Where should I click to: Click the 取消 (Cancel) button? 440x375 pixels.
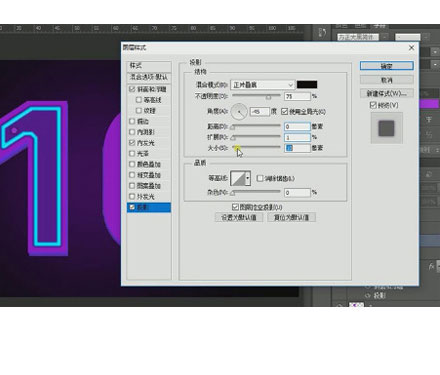coord(387,80)
